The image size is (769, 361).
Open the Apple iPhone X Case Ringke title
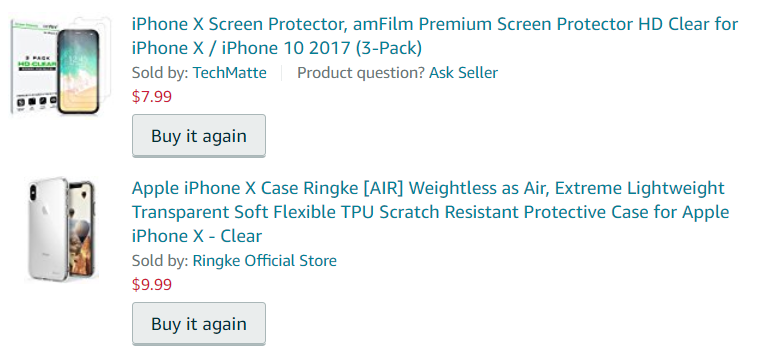point(430,212)
